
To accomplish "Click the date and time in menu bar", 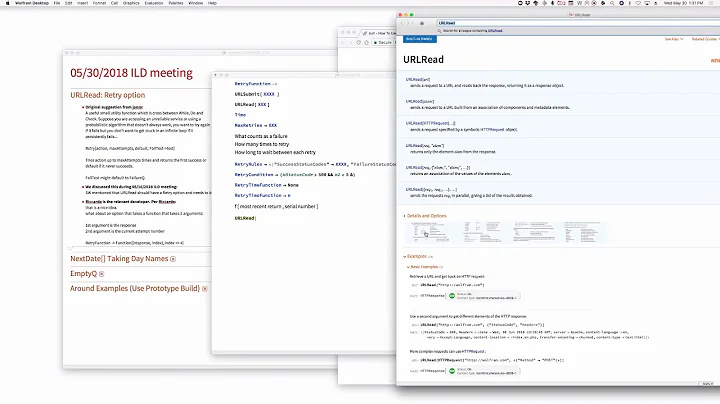I will pyautogui.click(x=683, y=3).
